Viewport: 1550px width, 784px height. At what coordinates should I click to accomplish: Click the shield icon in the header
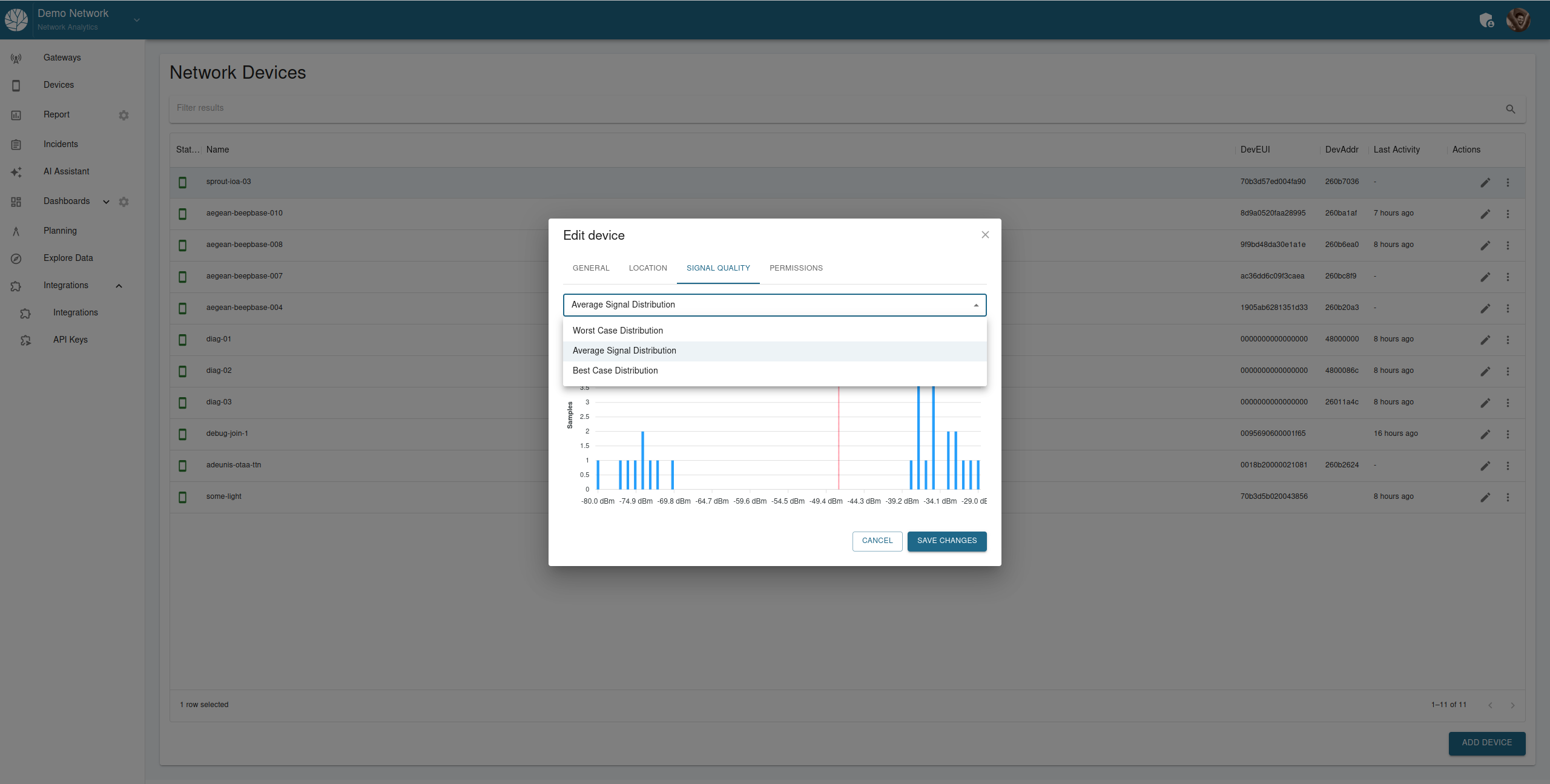(1486, 21)
